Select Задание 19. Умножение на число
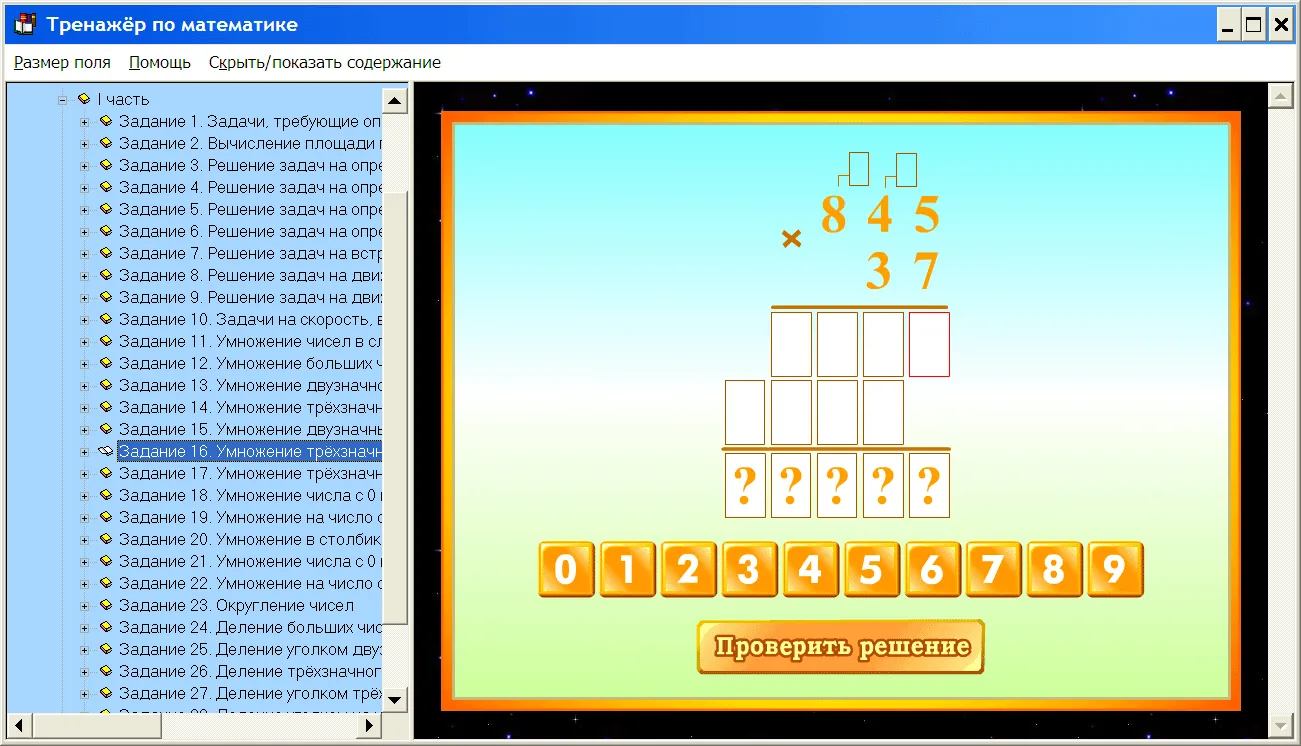1301x746 pixels. 250,518
